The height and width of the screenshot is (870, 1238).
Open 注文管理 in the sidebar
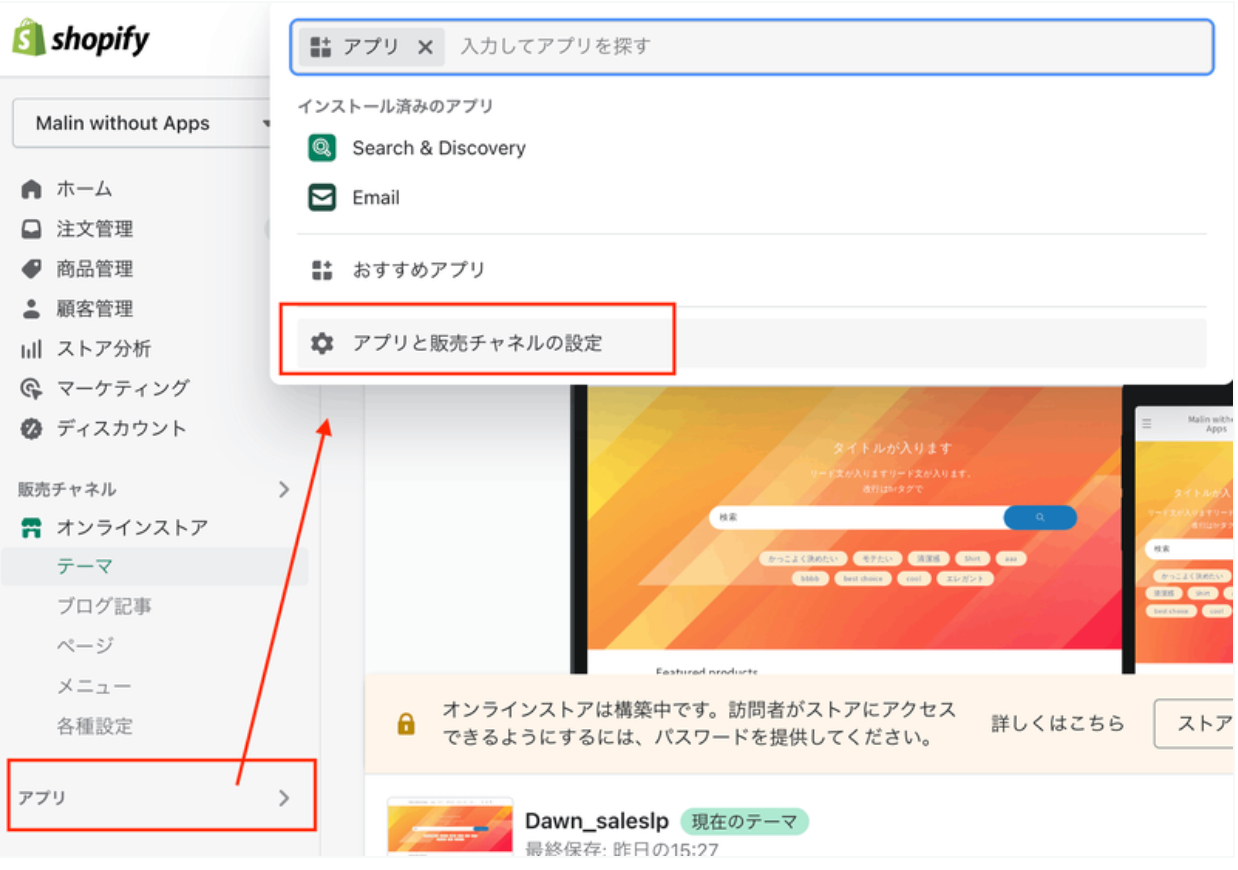[95, 229]
